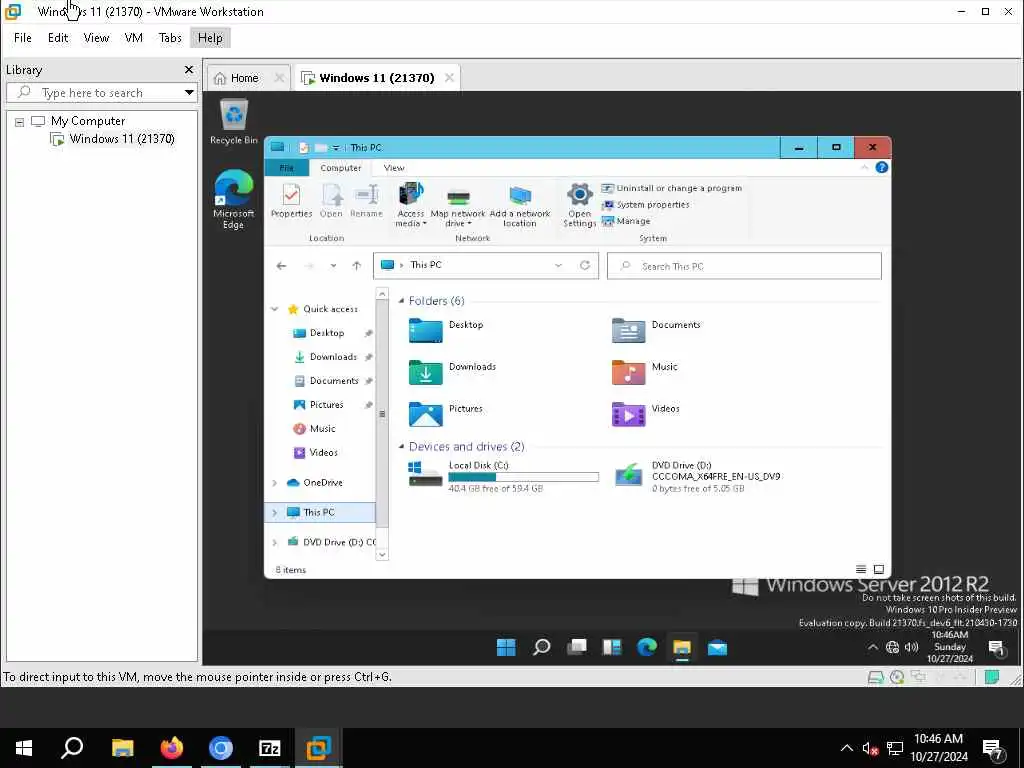The image size is (1024, 768).
Task: Click Open Settings gear icon
Action: (579, 204)
